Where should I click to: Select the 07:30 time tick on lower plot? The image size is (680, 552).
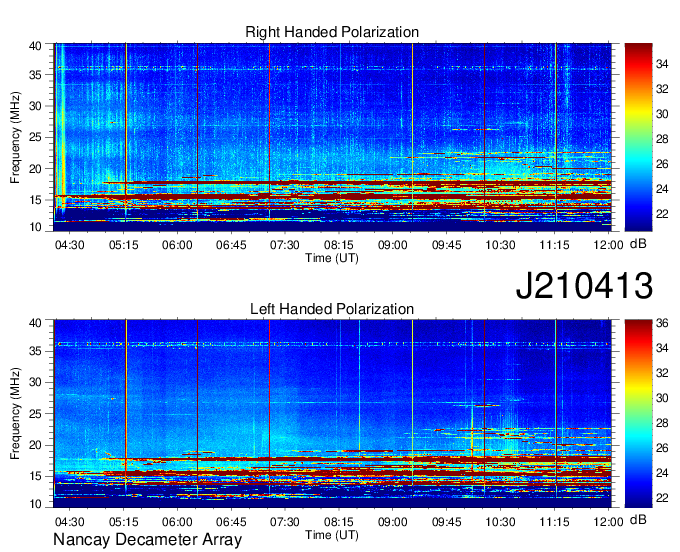285,522
